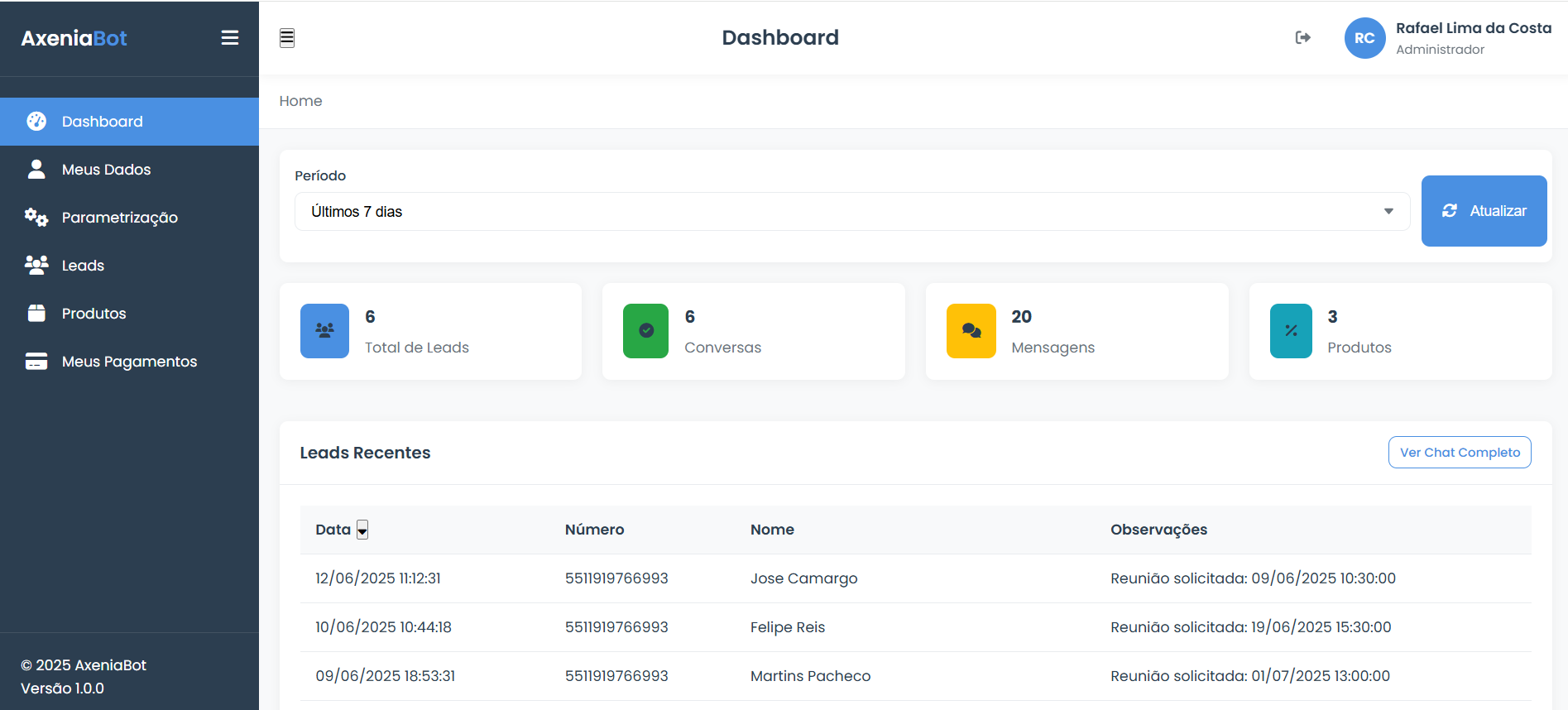
Task: Click the Nome column header
Action: coord(772,530)
